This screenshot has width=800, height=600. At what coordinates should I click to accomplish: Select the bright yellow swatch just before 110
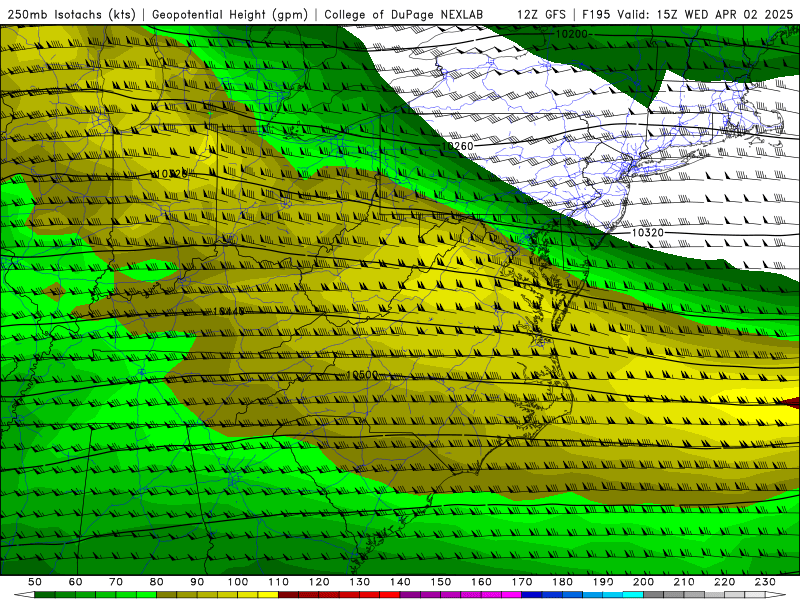coord(268,595)
